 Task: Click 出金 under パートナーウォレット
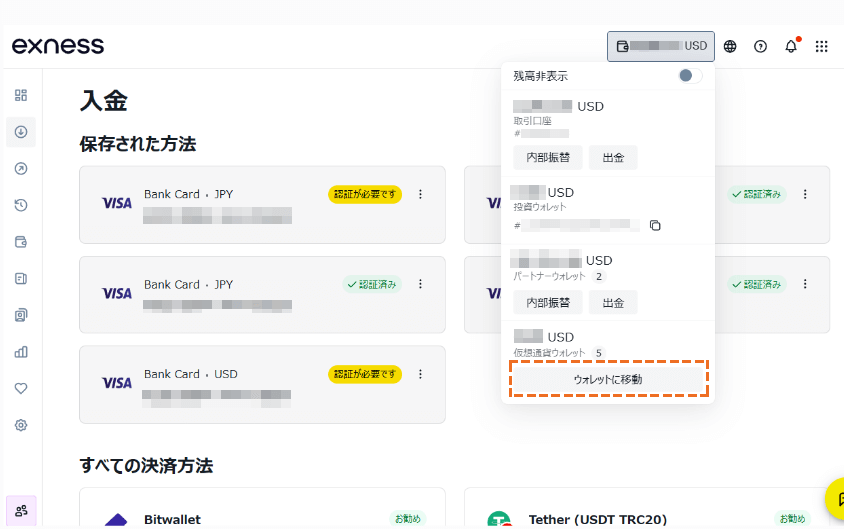613,302
